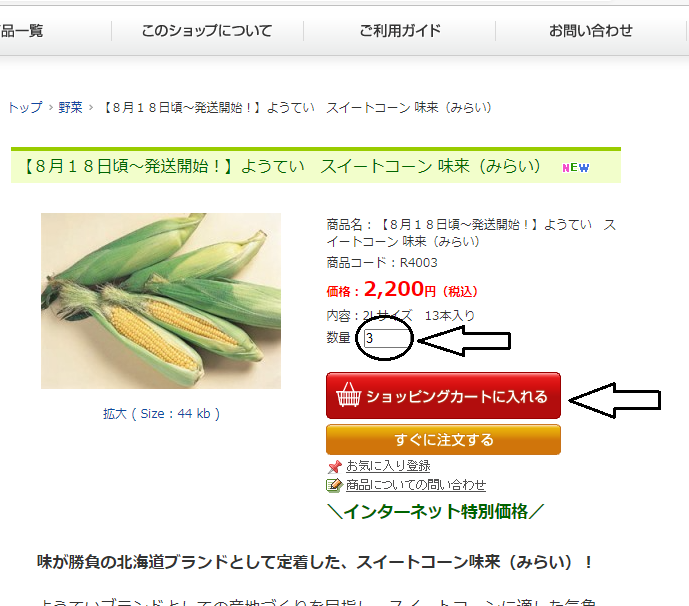This screenshot has width=689, height=606.
Task: Open the ご利用ガイド menu item
Action: pos(400,31)
